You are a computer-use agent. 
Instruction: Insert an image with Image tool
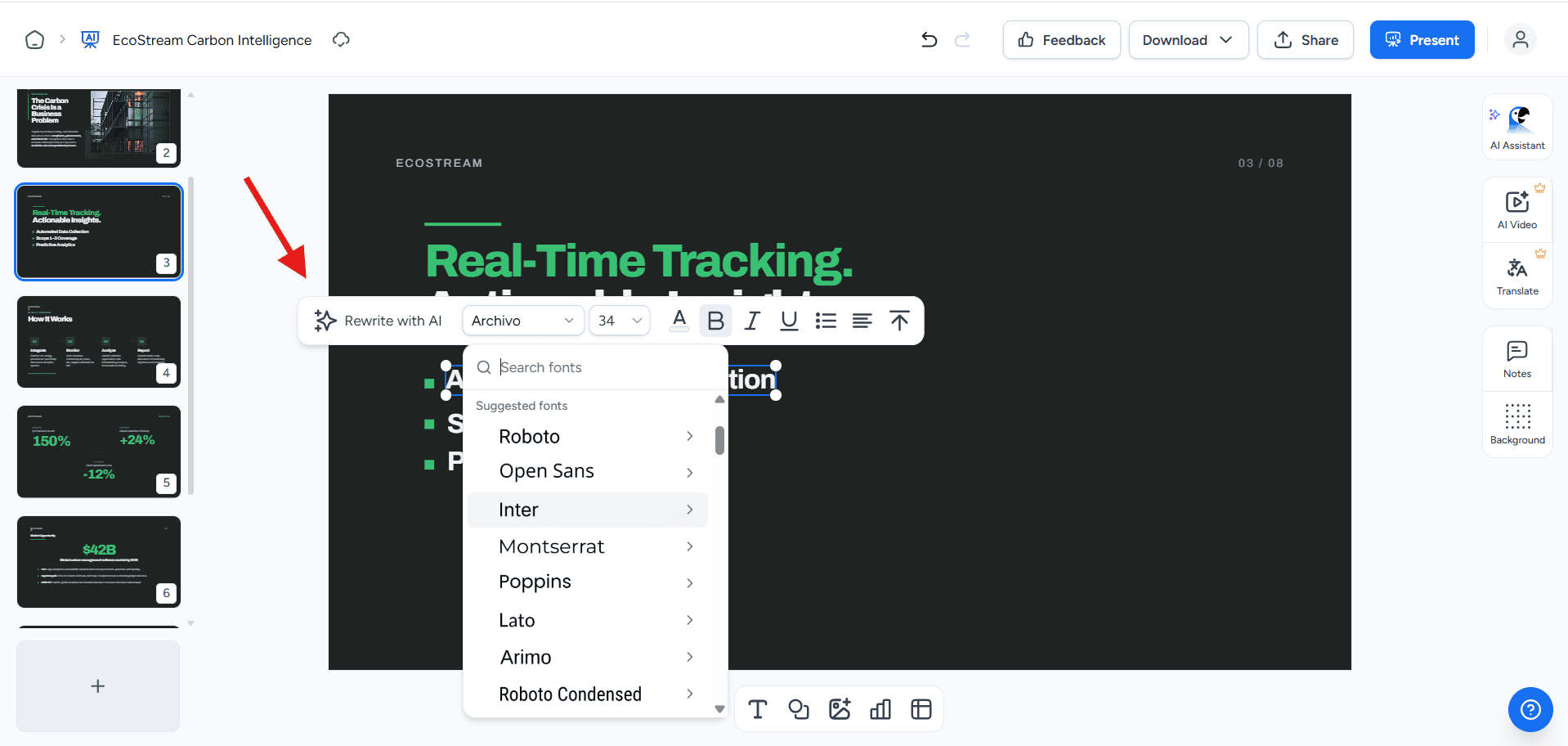point(840,709)
